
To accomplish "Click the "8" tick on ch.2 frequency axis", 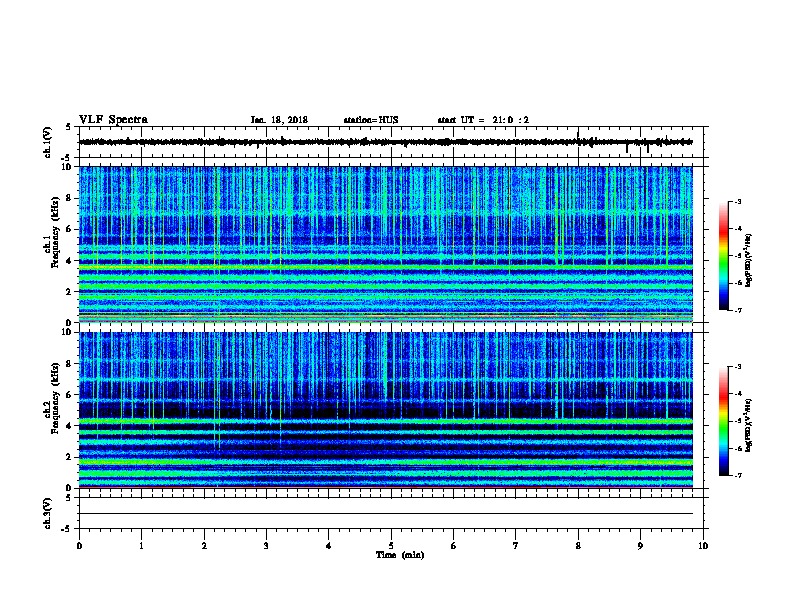I will click(69, 364).
